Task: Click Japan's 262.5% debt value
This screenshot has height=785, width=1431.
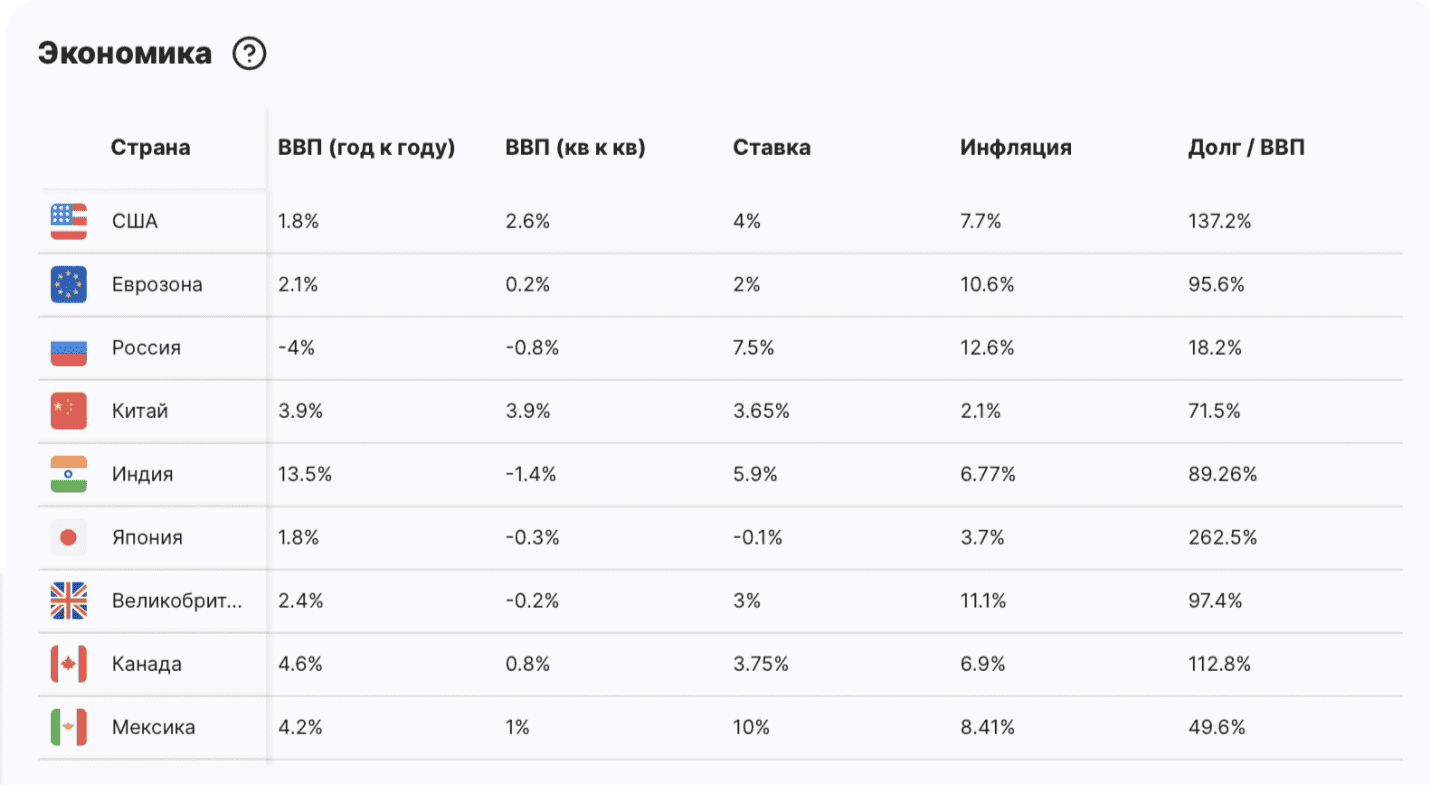Action: 1222,538
